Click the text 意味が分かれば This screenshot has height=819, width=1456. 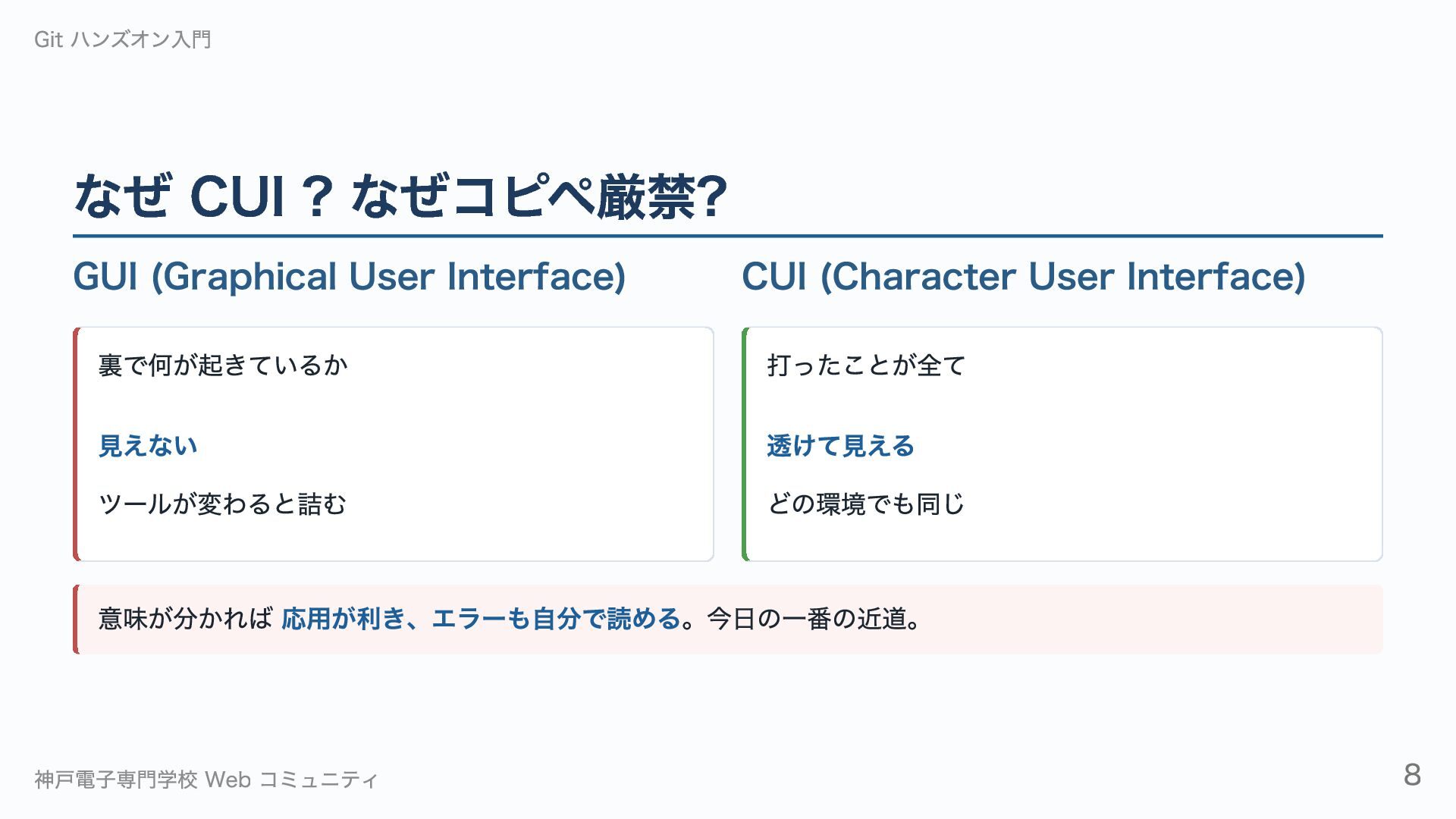click(185, 620)
